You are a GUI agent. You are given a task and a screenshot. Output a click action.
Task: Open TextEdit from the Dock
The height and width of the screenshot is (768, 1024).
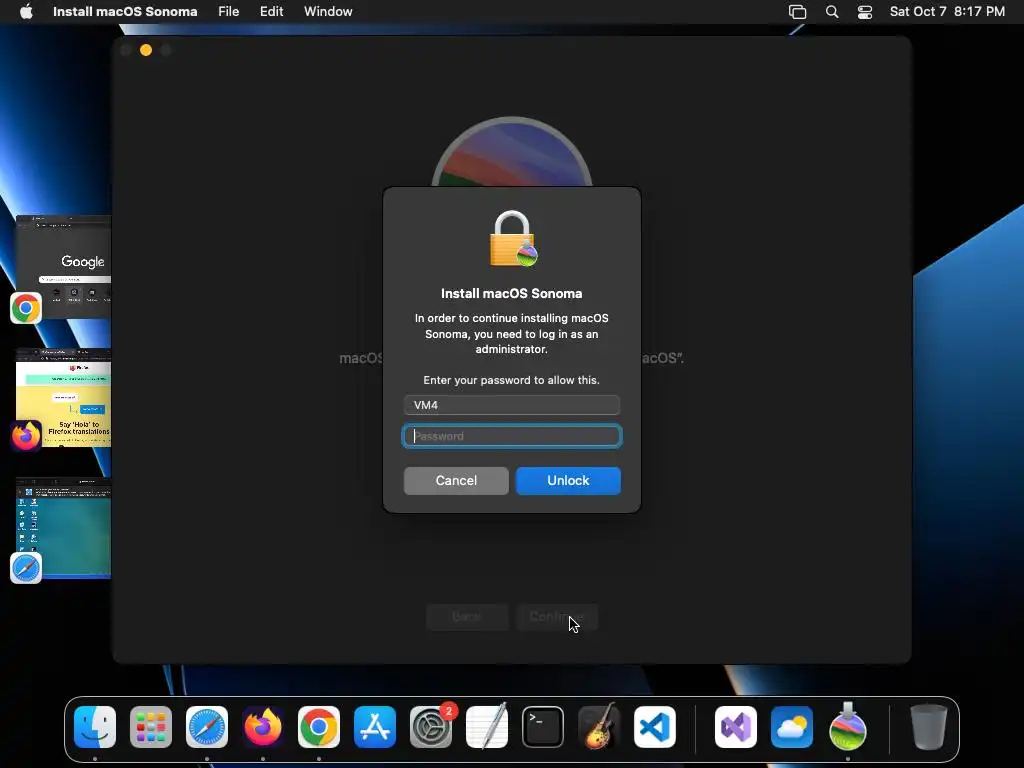coord(487,727)
